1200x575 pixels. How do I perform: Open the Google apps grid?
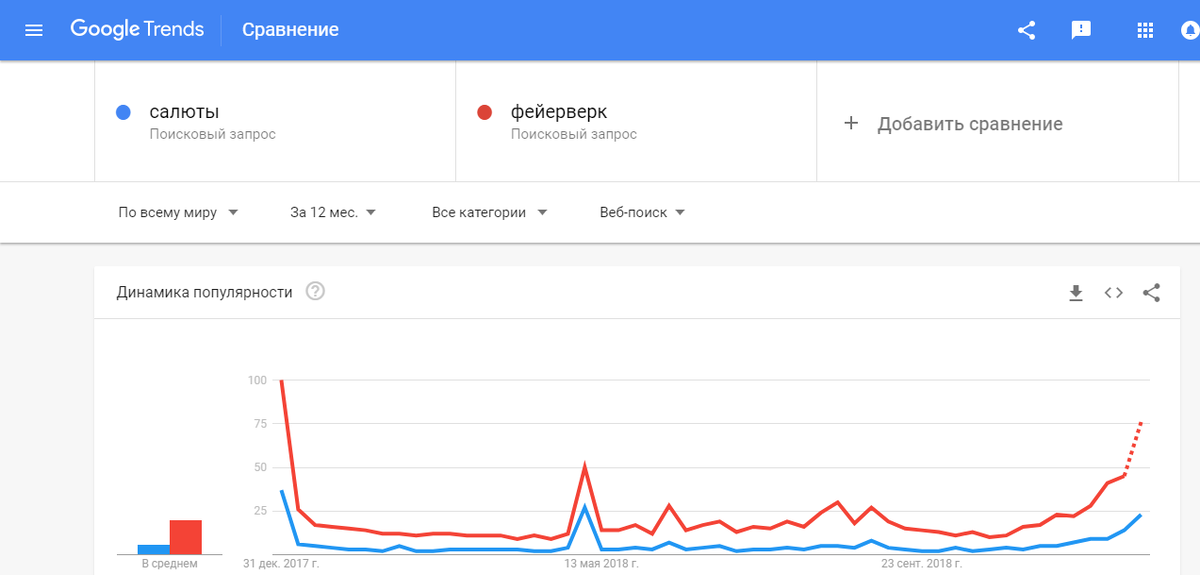1146,30
